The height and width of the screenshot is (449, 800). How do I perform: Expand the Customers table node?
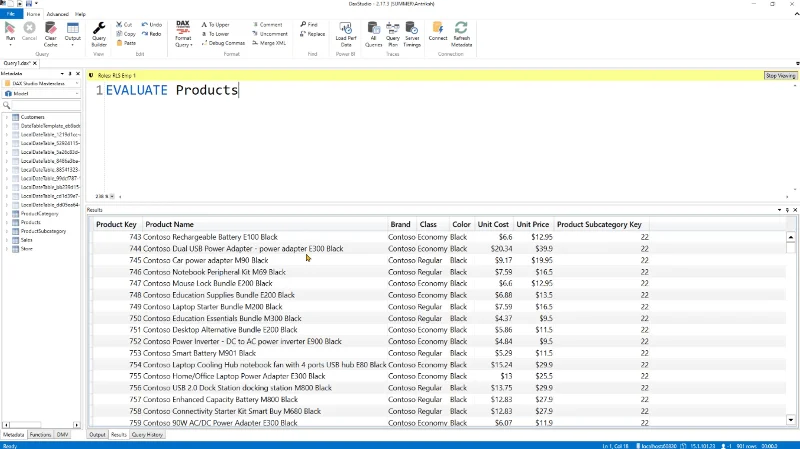tap(7, 117)
